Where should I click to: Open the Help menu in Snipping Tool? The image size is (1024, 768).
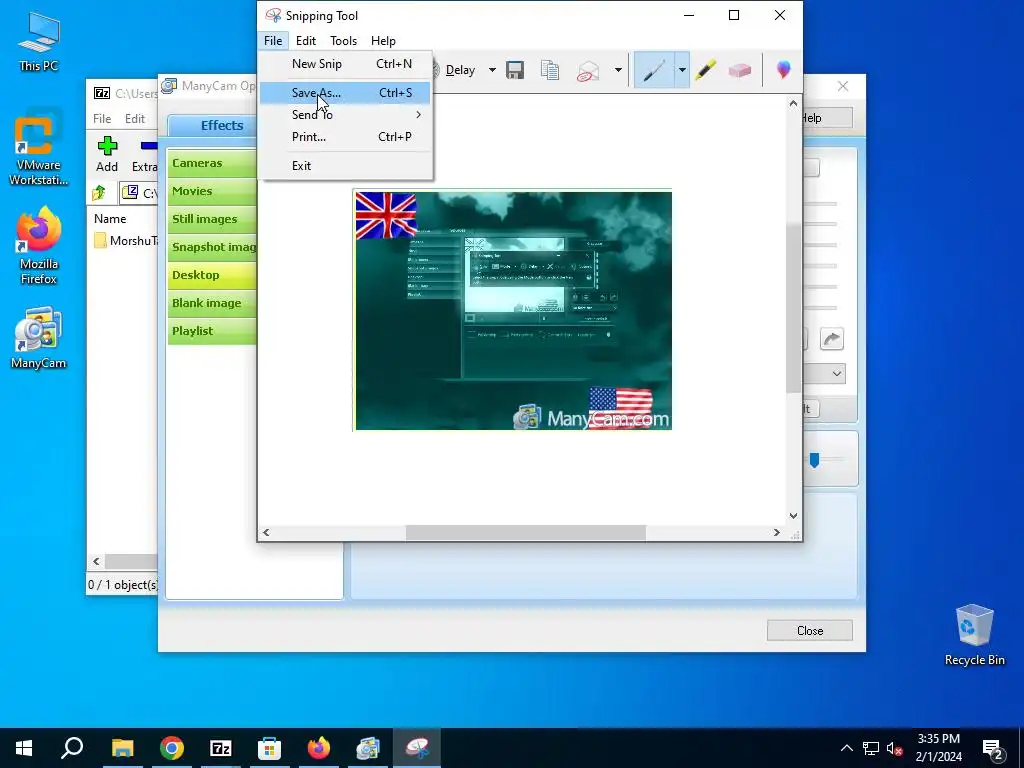(383, 40)
